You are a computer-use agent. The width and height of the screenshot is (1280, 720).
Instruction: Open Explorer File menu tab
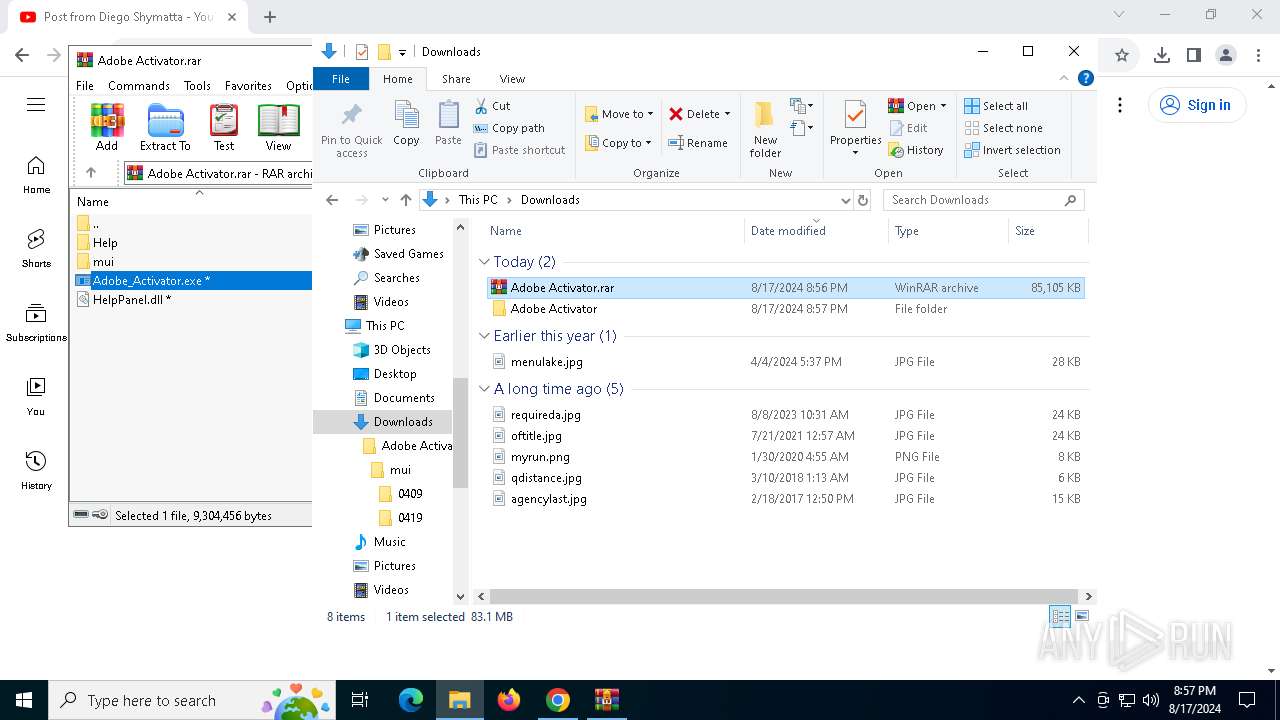[x=341, y=79]
